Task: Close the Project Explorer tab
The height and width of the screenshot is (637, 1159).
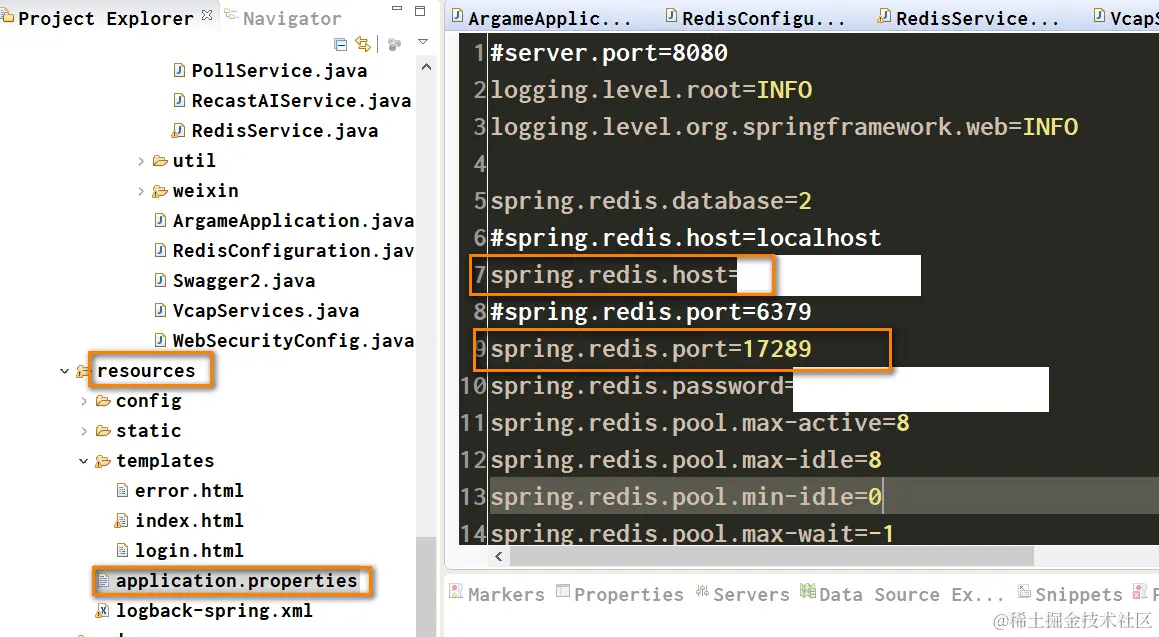Action: coord(207,14)
